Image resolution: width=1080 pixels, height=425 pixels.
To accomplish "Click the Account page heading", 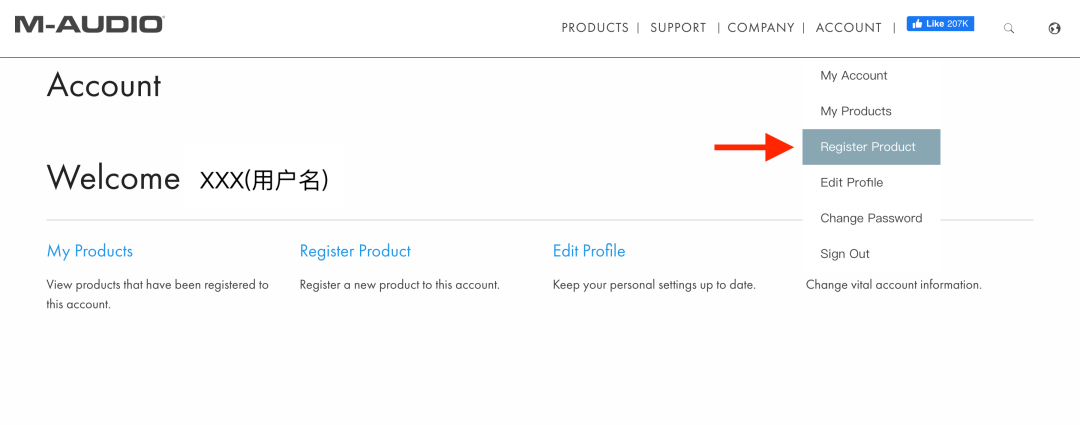I will tap(104, 86).
